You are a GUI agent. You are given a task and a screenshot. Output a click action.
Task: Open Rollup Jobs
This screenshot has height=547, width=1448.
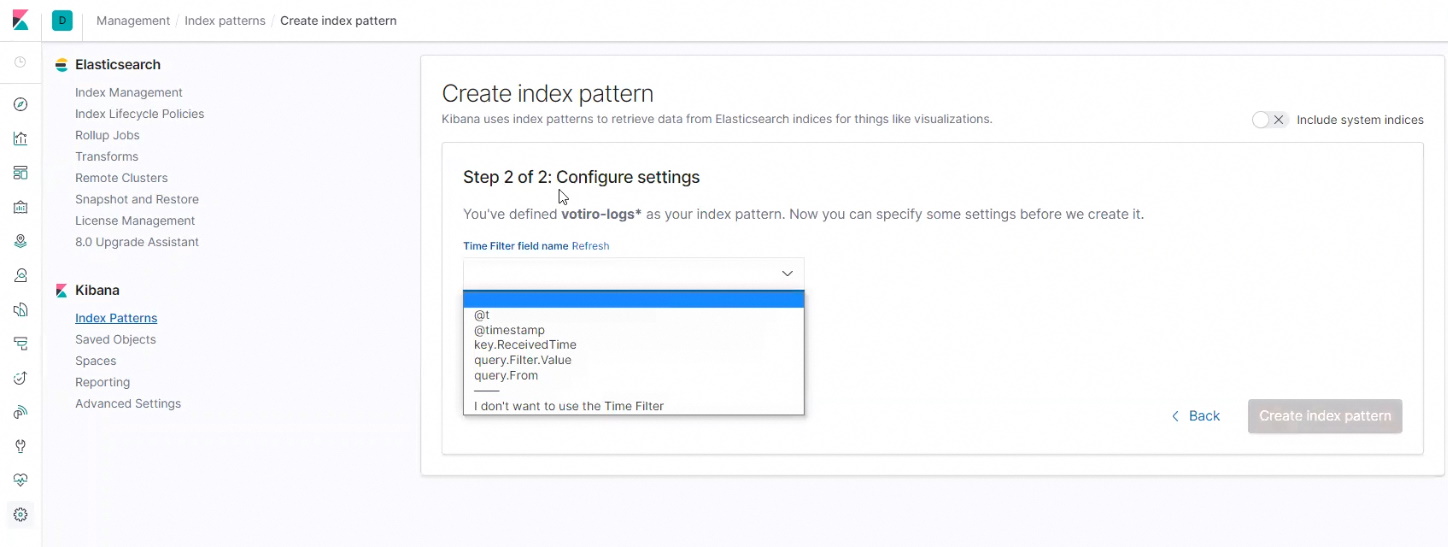[107, 135]
